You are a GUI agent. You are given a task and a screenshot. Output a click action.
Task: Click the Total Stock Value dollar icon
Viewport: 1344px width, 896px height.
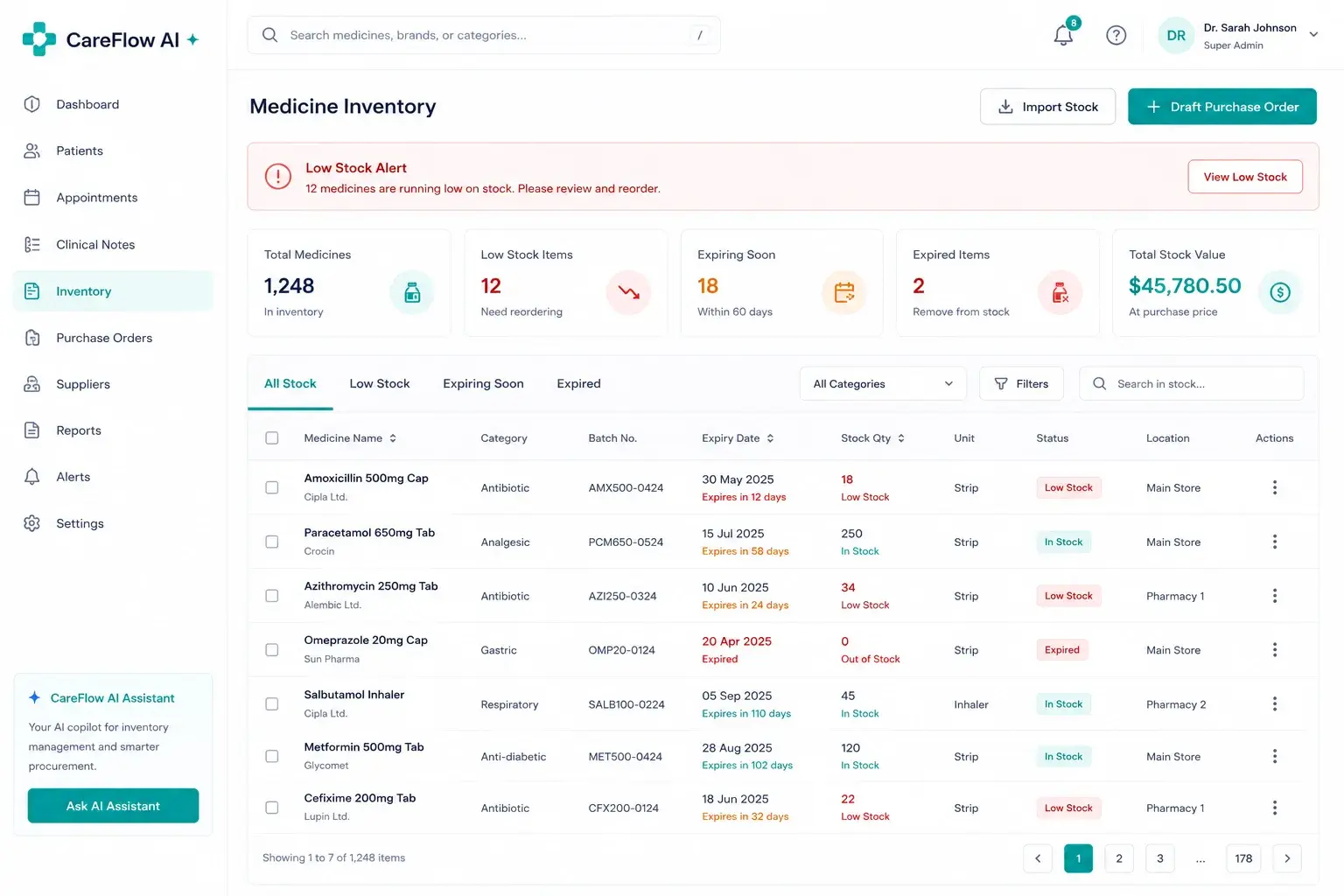pos(1280,292)
